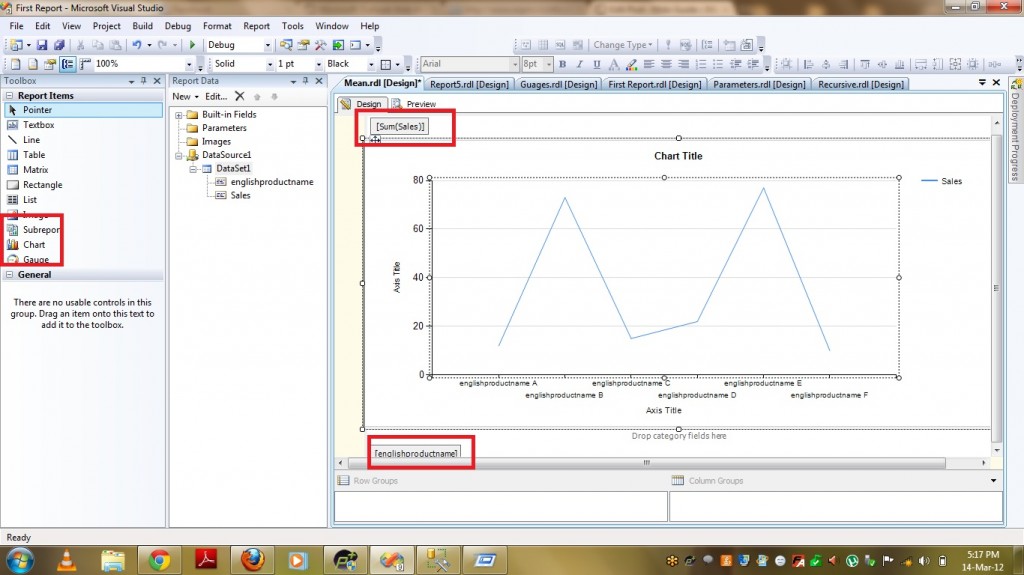This screenshot has height=575, width=1024.
Task: Select the Chart item in Toolbox
Action: click(34, 244)
